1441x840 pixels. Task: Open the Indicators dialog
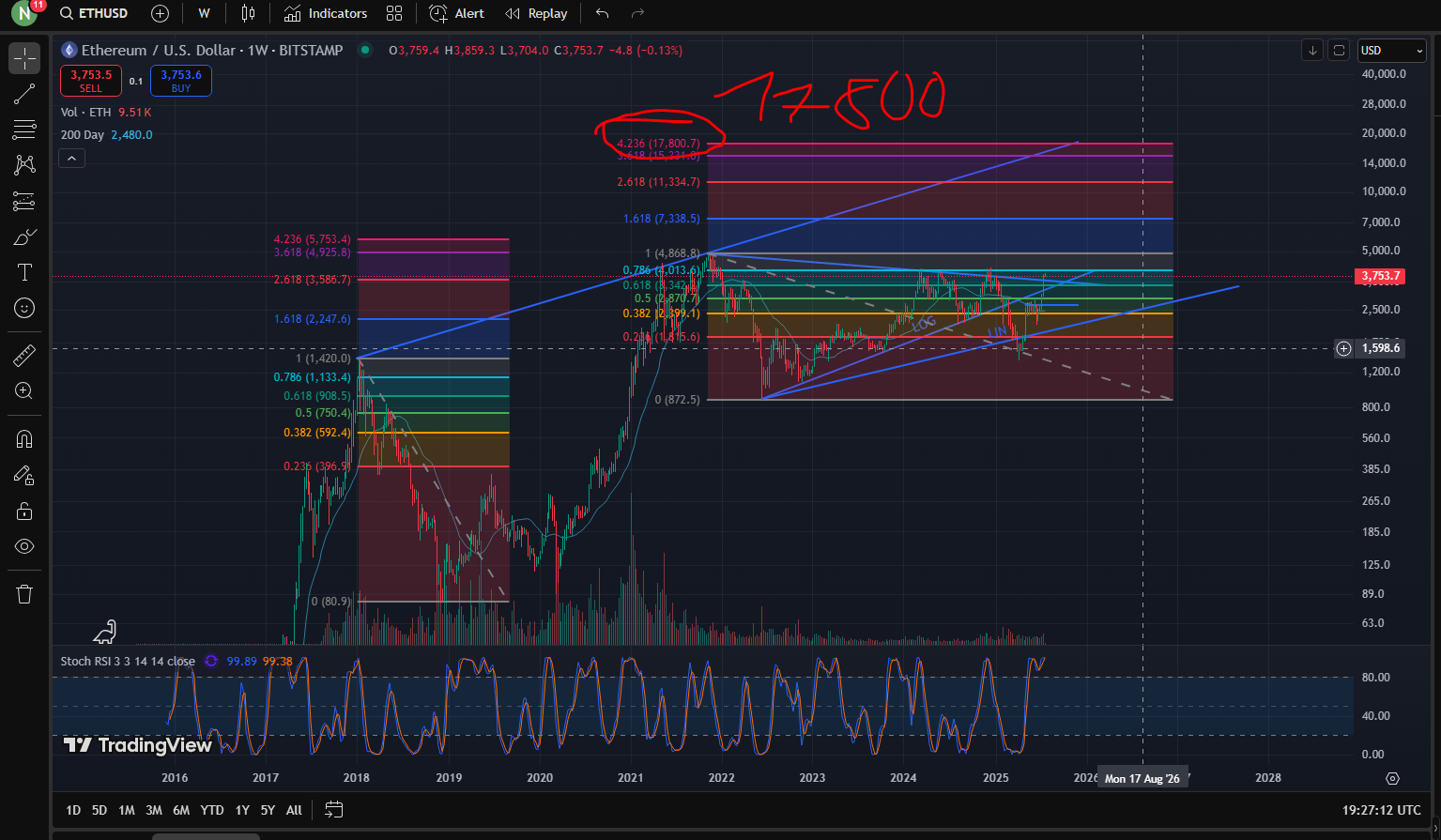pos(326,14)
